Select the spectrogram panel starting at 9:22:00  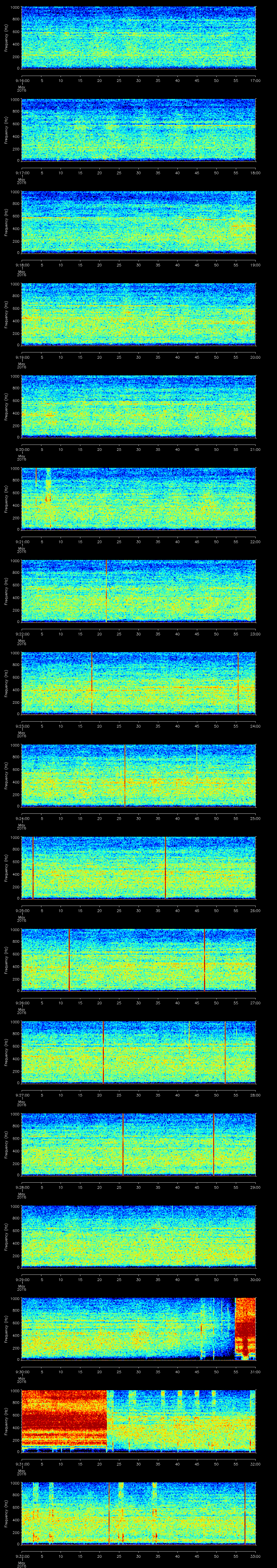[x=139, y=591]
